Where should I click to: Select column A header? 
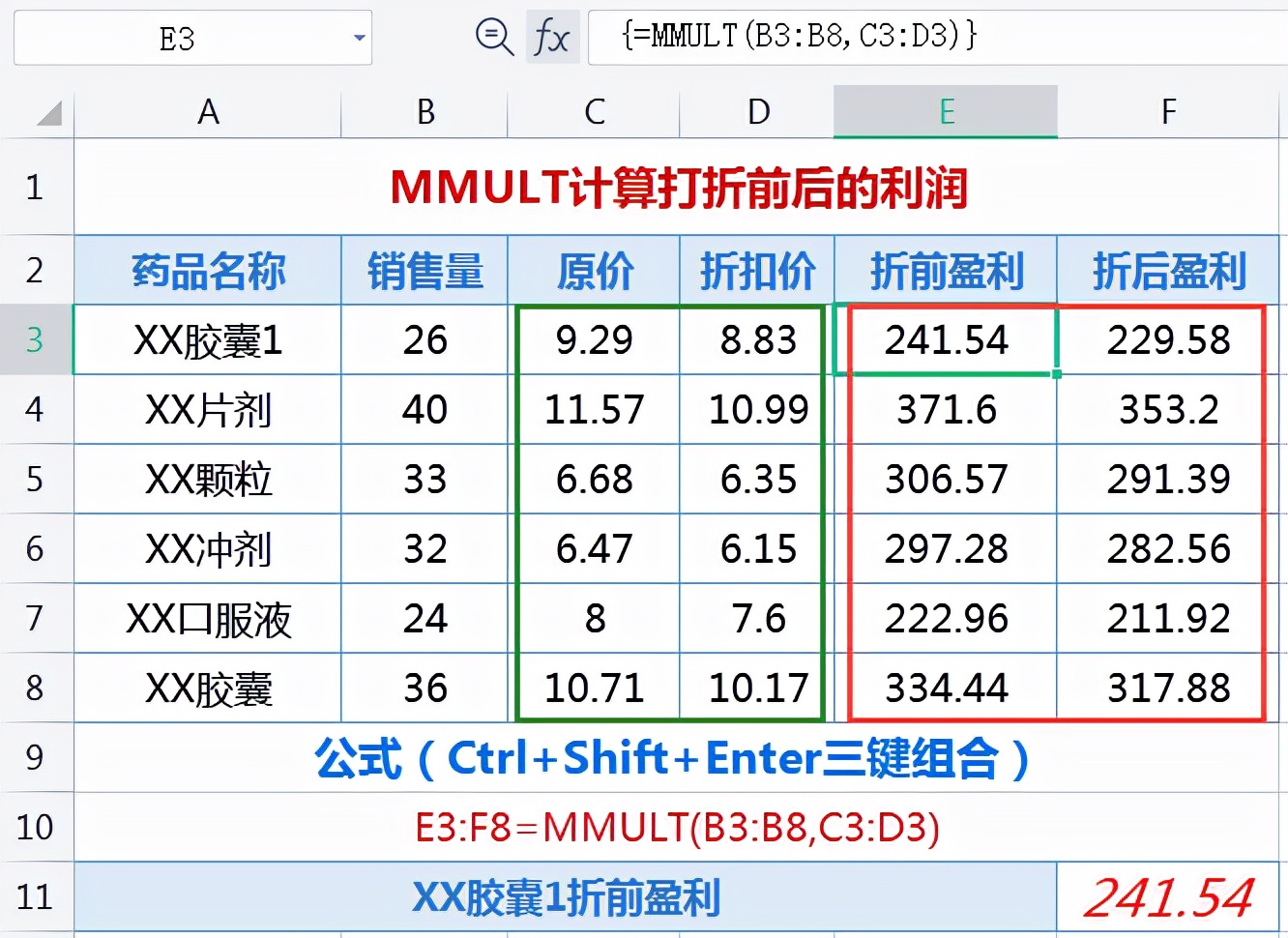208,112
